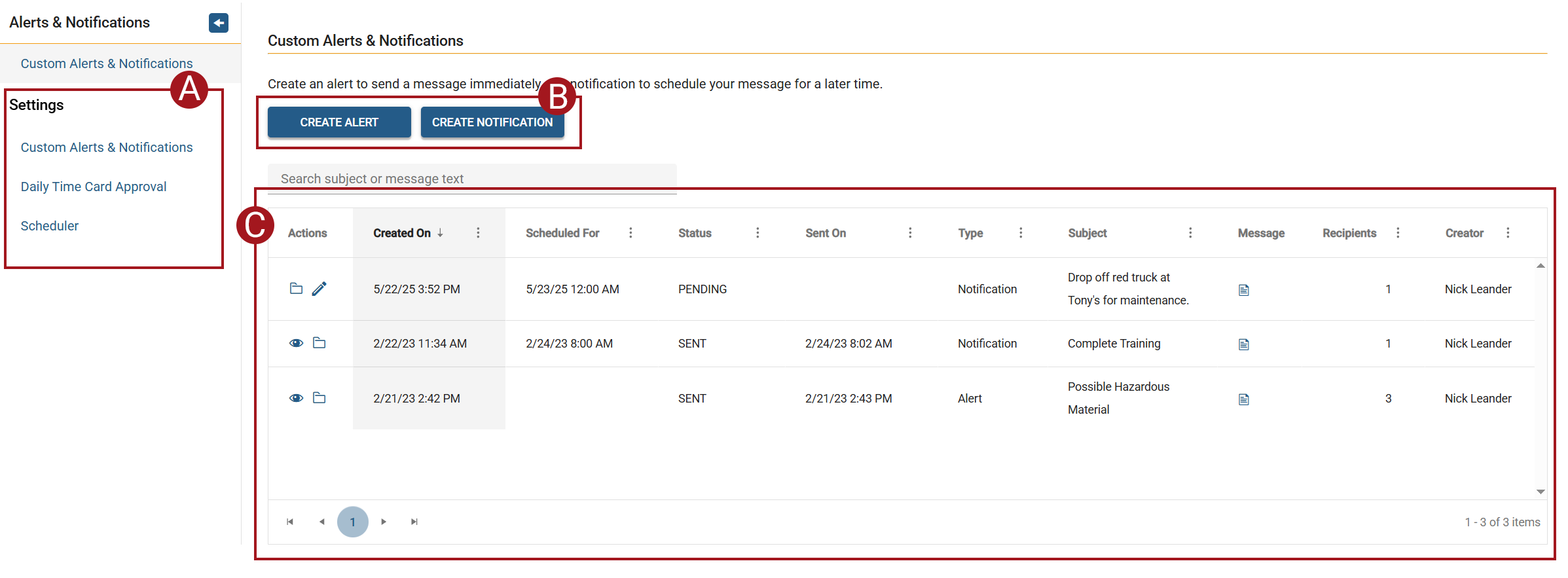The height and width of the screenshot is (578, 1568).
Task: Archive the Complete Training notification folder icon
Action: click(x=319, y=343)
